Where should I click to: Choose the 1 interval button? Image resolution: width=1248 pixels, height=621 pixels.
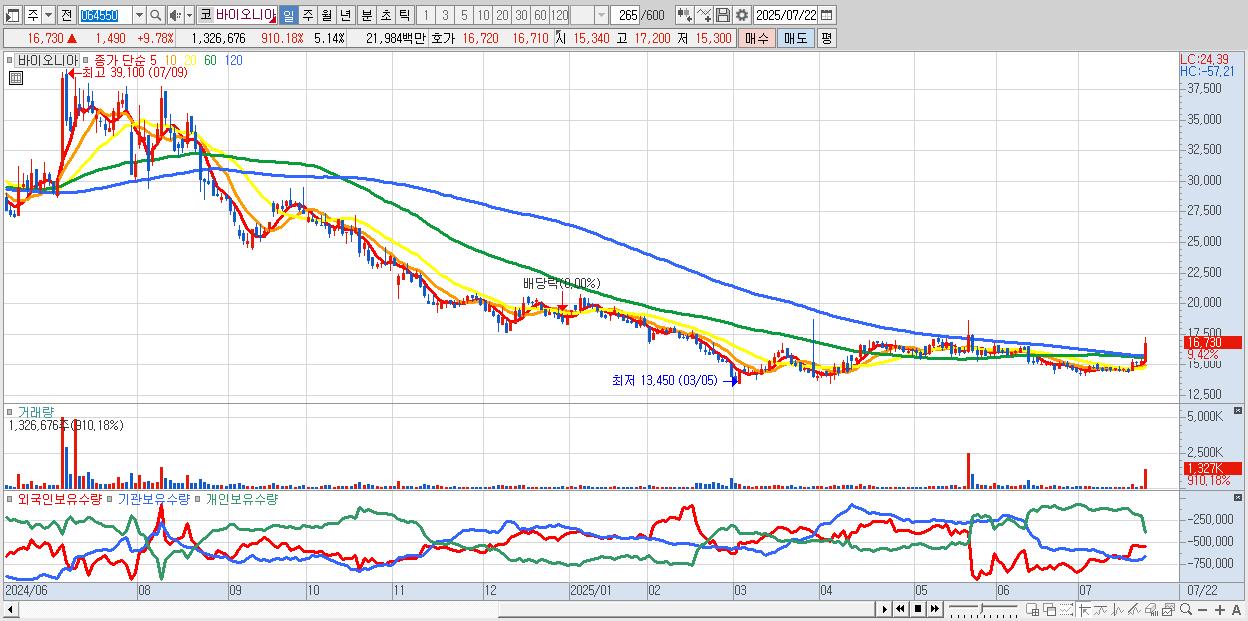click(x=425, y=15)
